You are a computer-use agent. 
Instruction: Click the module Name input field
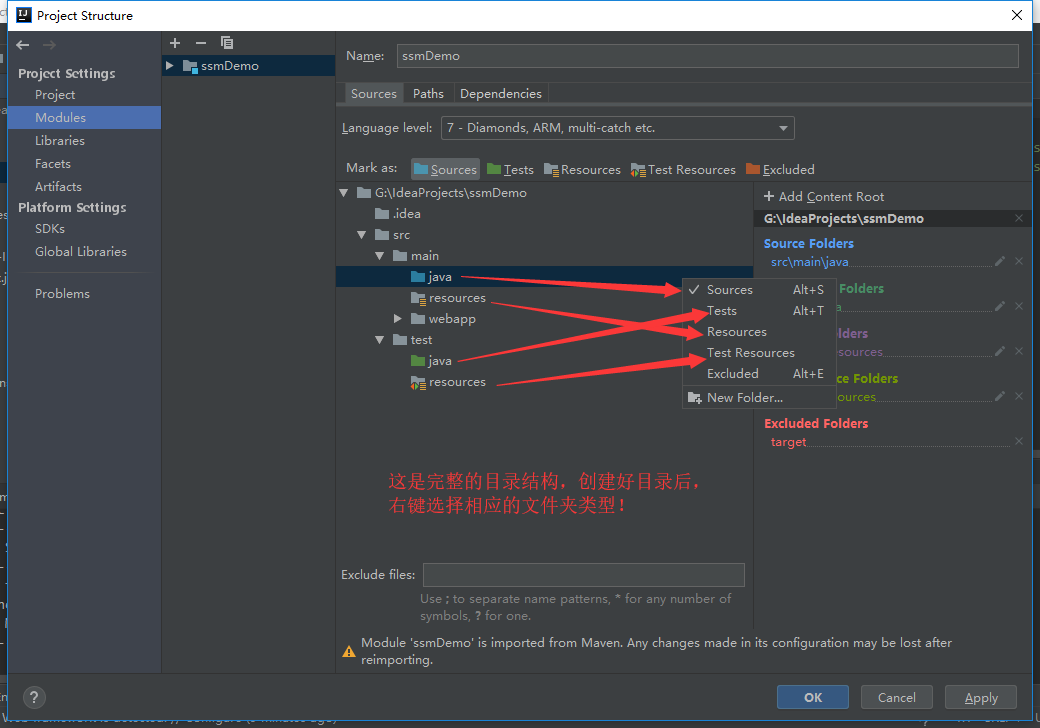pos(708,56)
